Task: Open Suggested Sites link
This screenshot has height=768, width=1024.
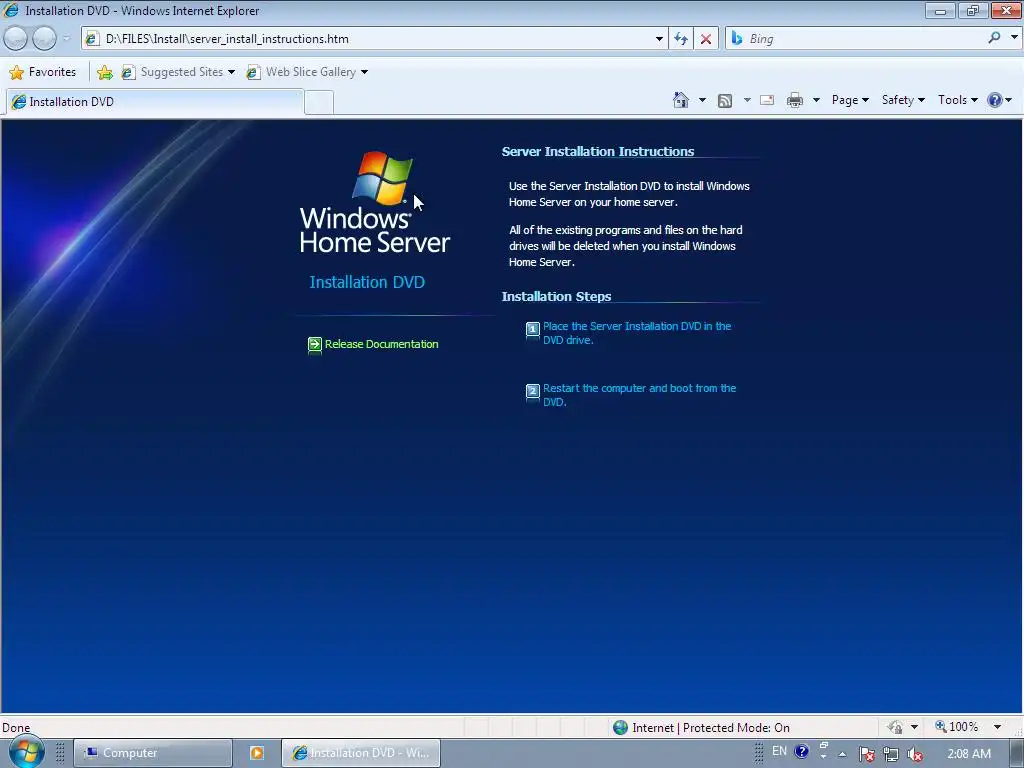Action: pyautogui.click(x=178, y=72)
